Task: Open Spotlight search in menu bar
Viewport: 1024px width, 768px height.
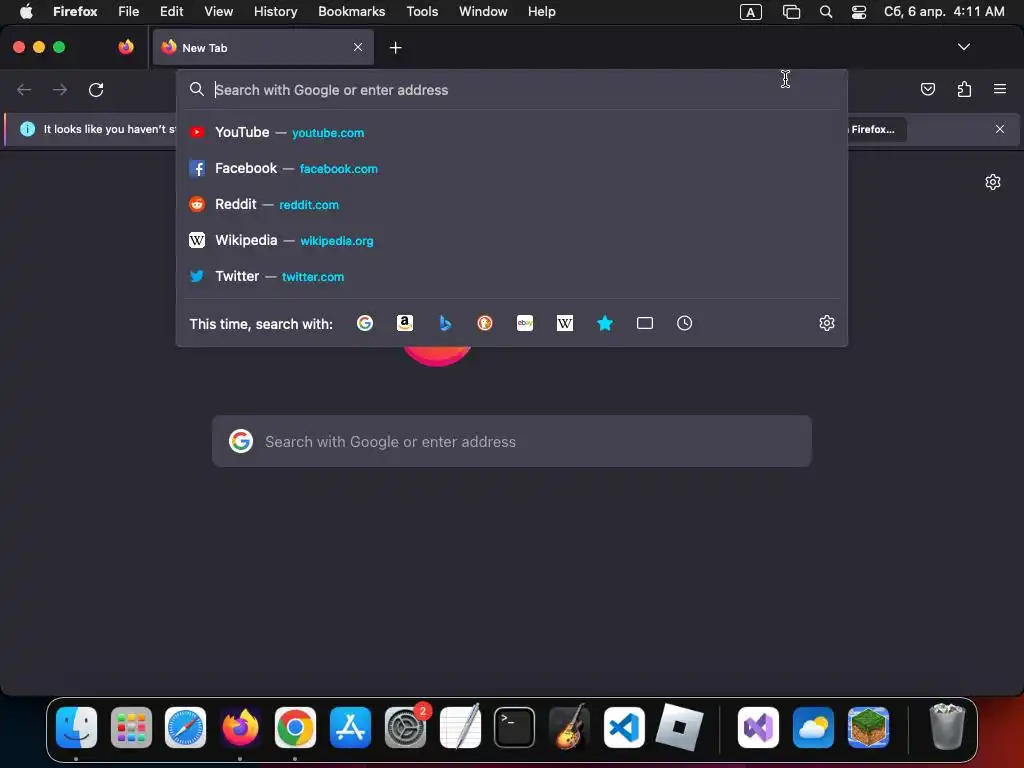Action: point(825,12)
